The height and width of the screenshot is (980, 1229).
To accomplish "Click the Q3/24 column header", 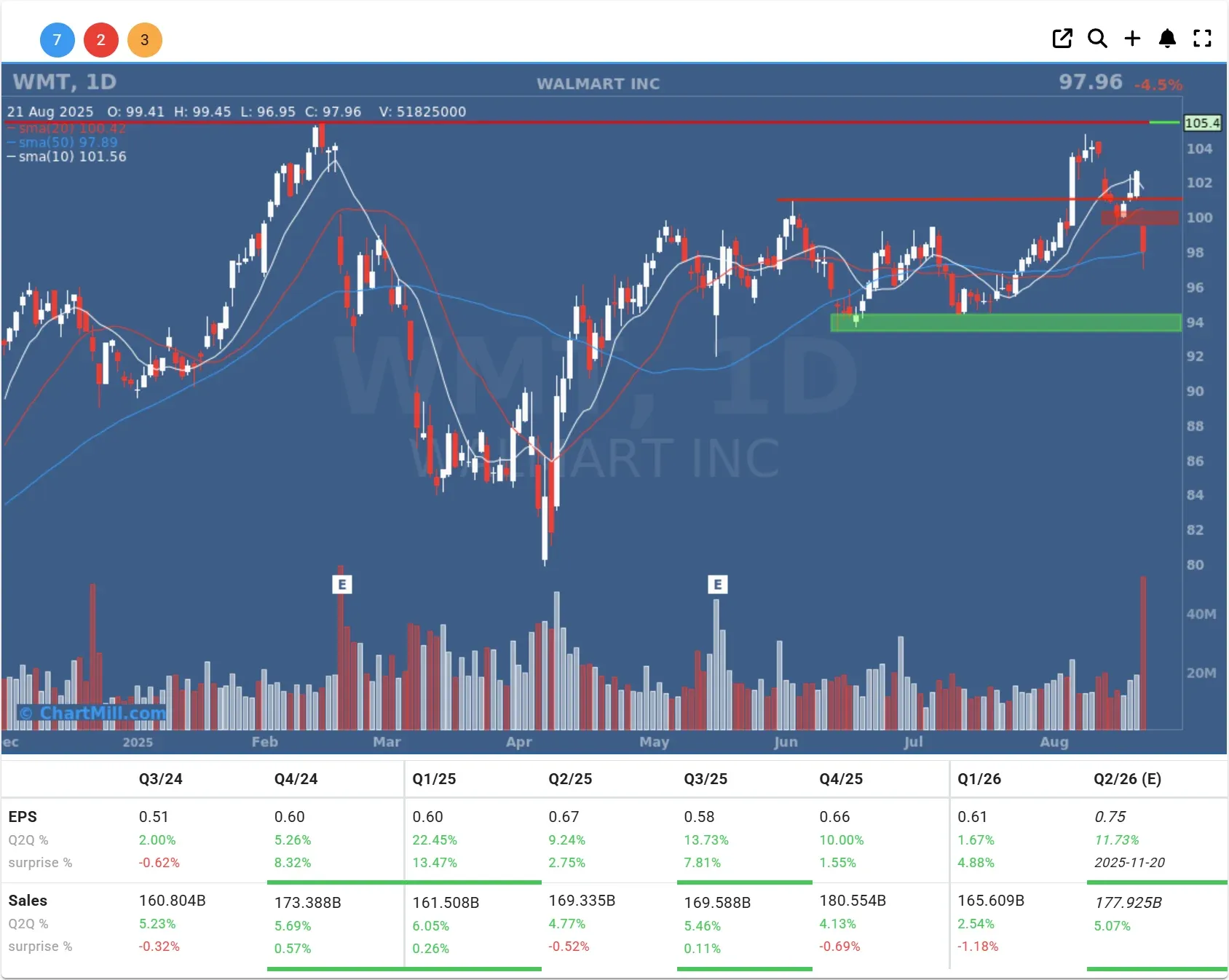I will (160, 779).
